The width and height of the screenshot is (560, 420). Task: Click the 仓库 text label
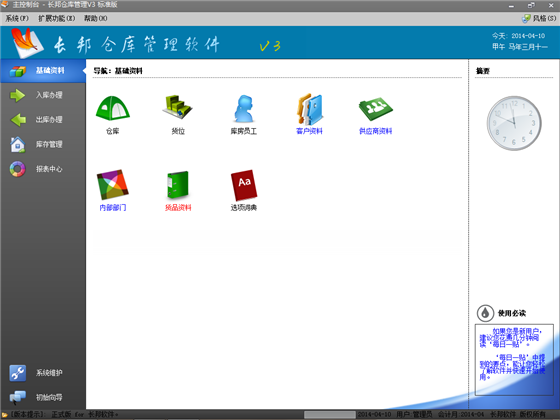coord(112,131)
